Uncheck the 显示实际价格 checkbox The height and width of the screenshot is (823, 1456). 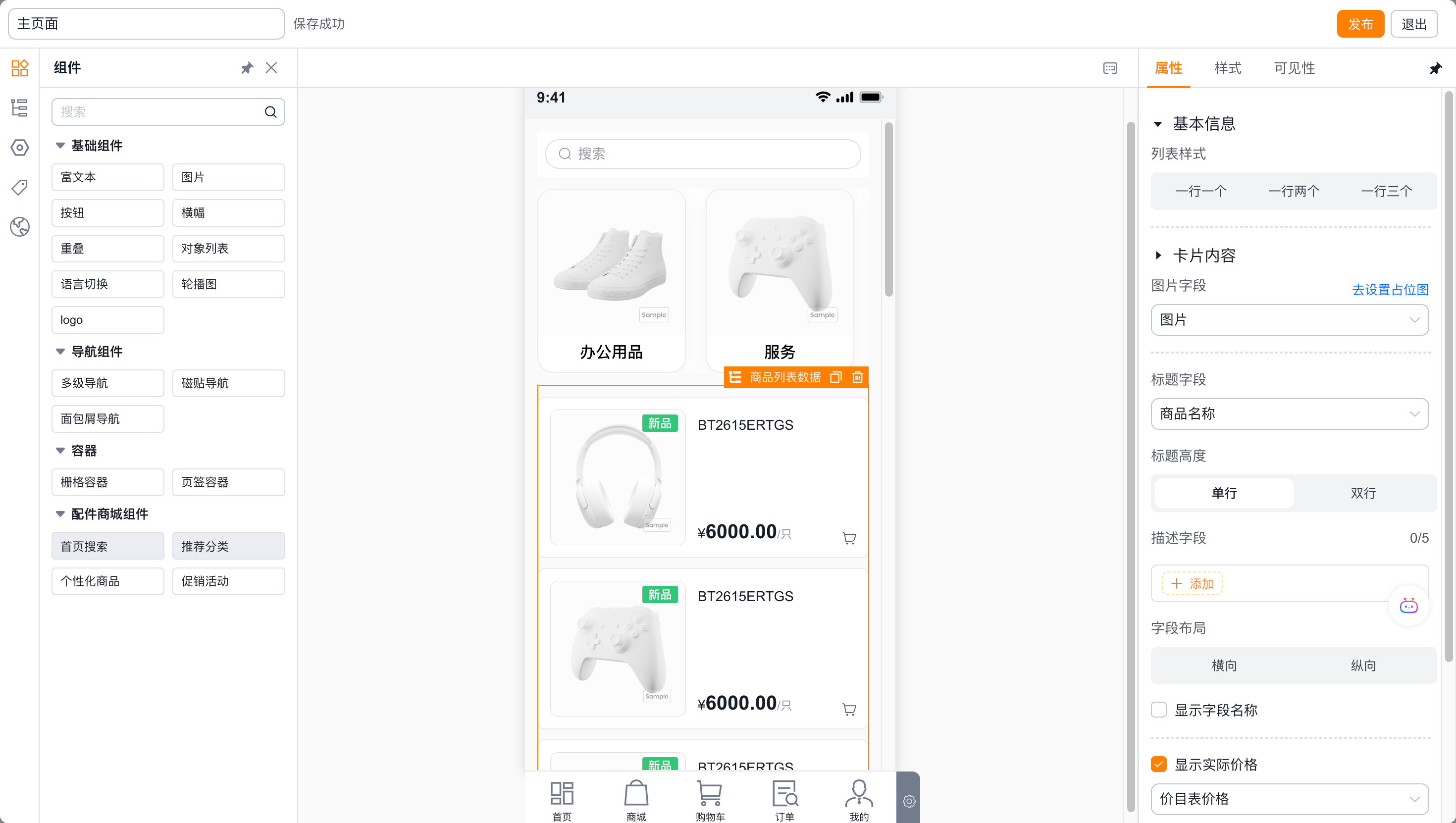point(1159,764)
